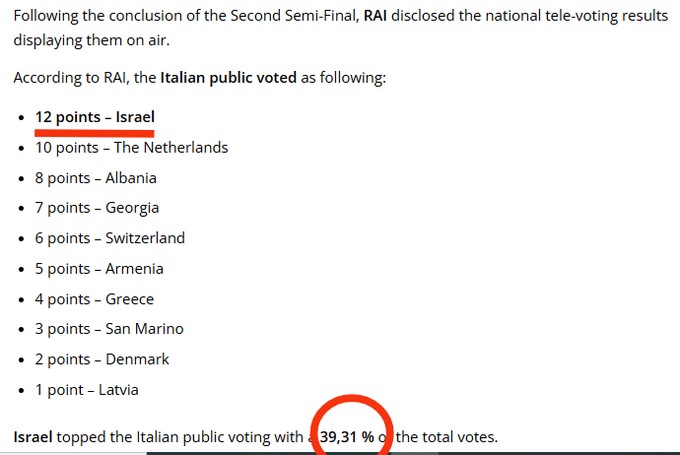The width and height of the screenshot is (680, 455).
Task: Click the "2 points – Denmark" list item
Action: coord(102,359)
